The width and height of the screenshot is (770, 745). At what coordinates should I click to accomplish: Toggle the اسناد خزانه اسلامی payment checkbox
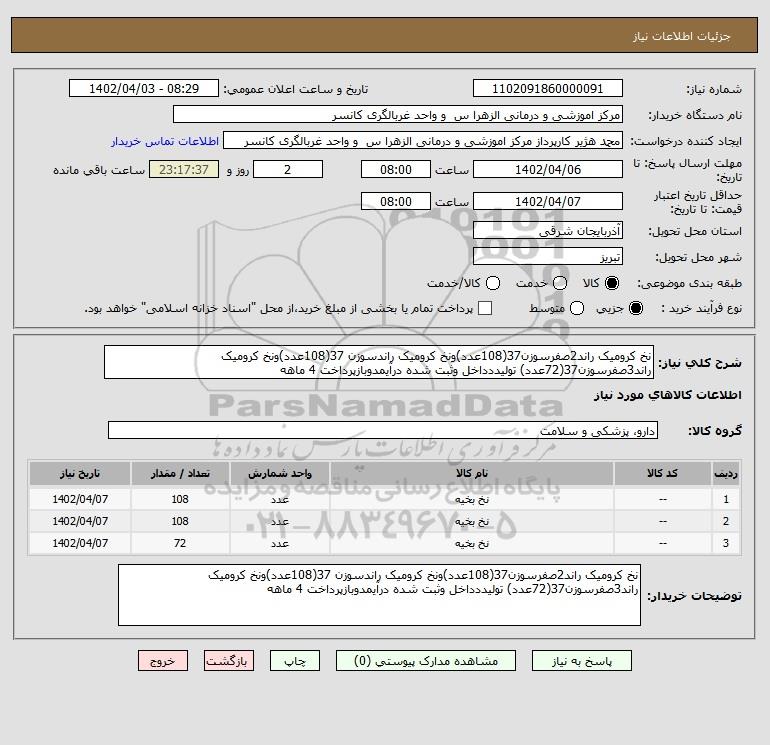tap(485, 308)
